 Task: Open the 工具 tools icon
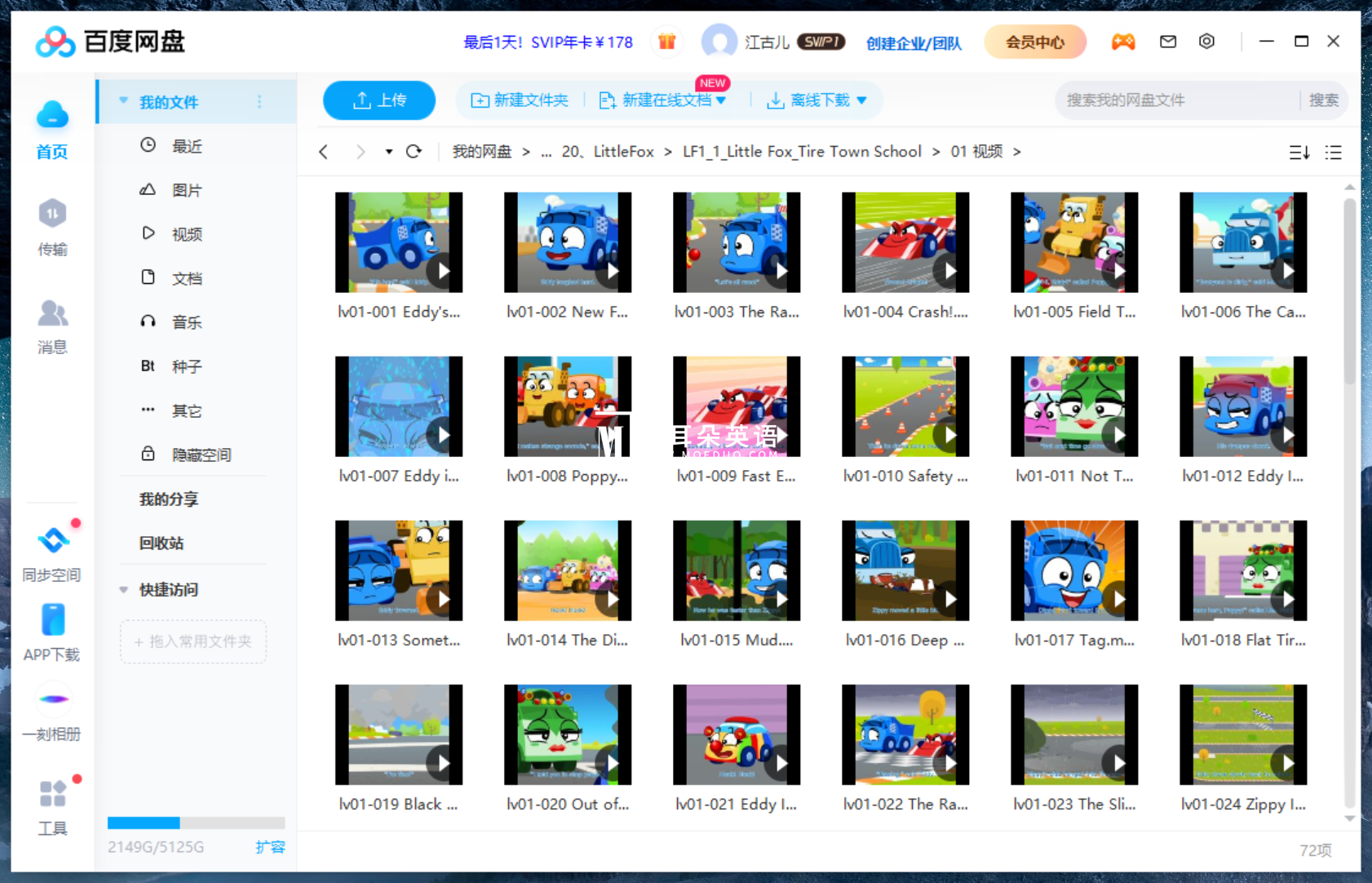pyautogui.click(x=53, y=793)
